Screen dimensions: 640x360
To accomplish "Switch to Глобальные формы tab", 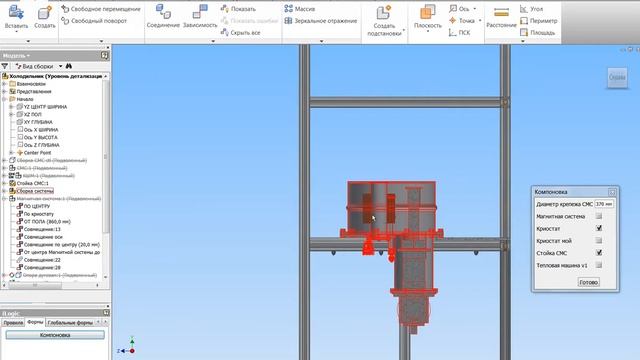I will pos(70,322).
